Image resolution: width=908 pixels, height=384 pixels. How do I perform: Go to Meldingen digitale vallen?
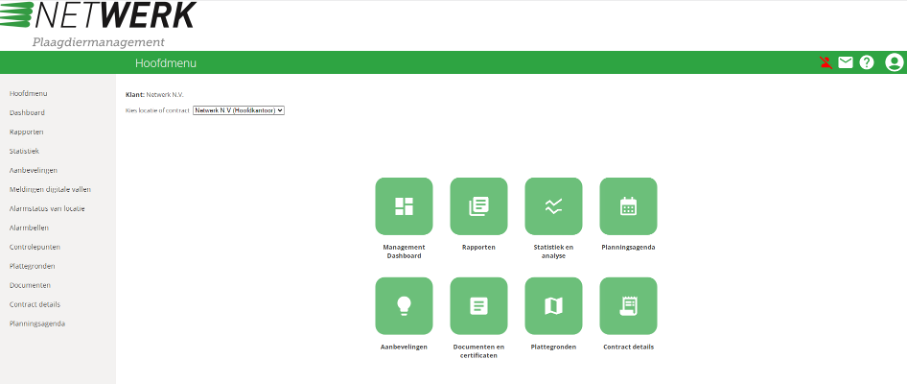pos(50,189)
